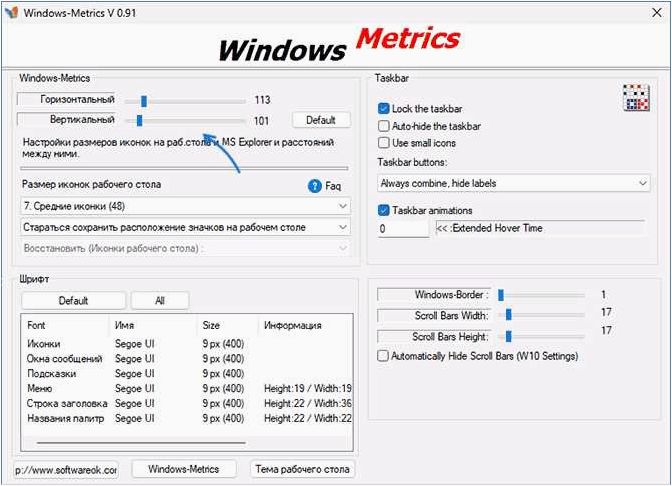Click the All button in Шрифт section
672x486 pixels.
(x=160, y=300)
